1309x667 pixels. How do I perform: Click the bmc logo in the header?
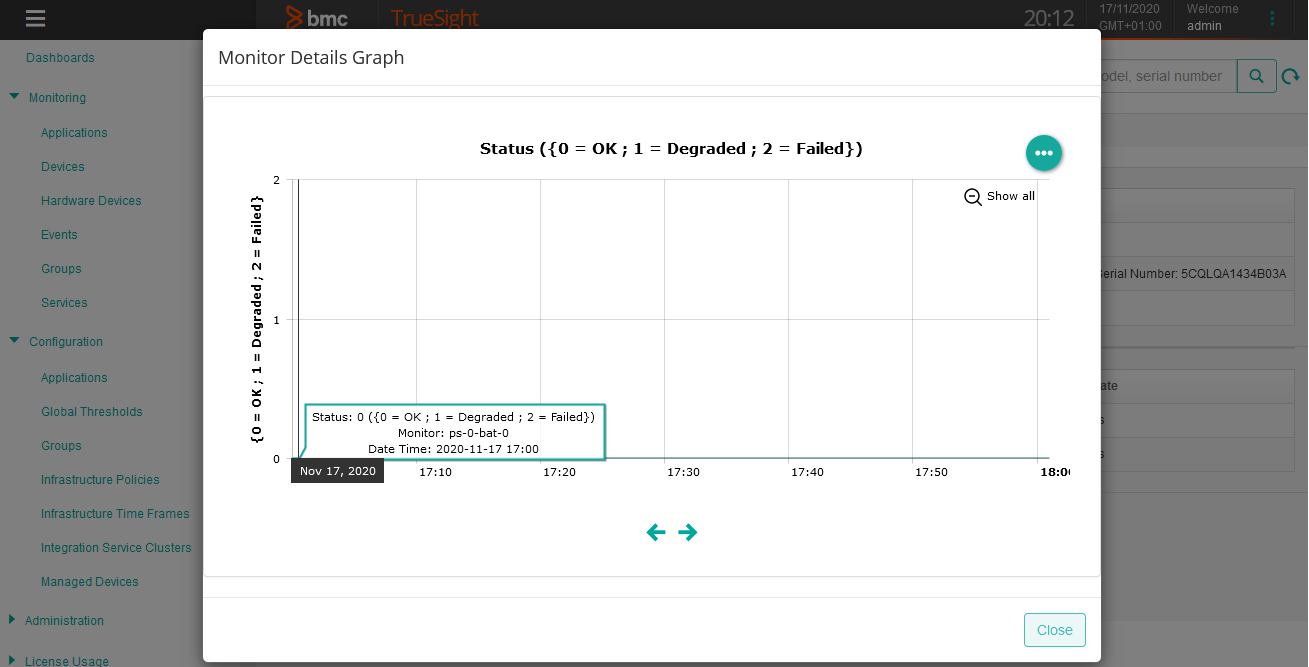point(318,18)
